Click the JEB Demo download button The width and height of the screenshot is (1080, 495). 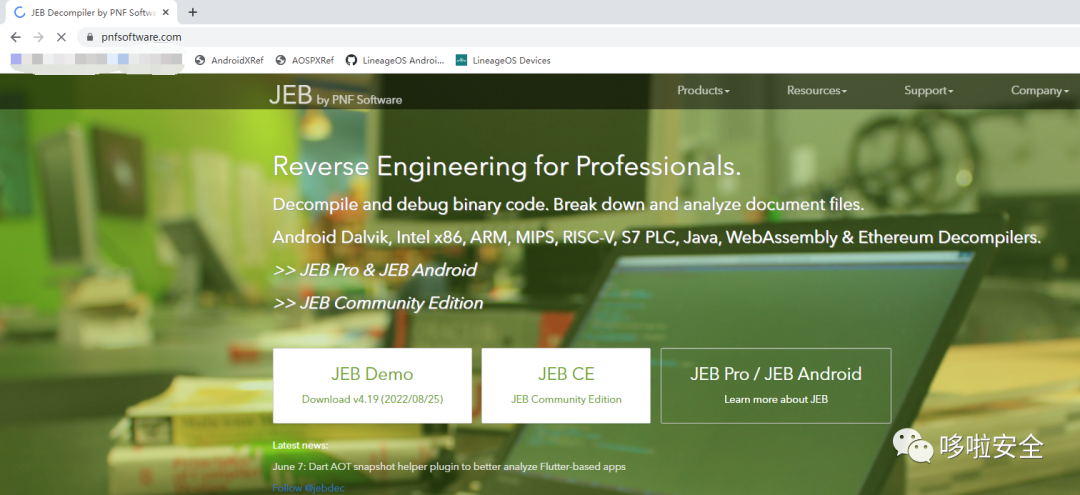point(372,386)
